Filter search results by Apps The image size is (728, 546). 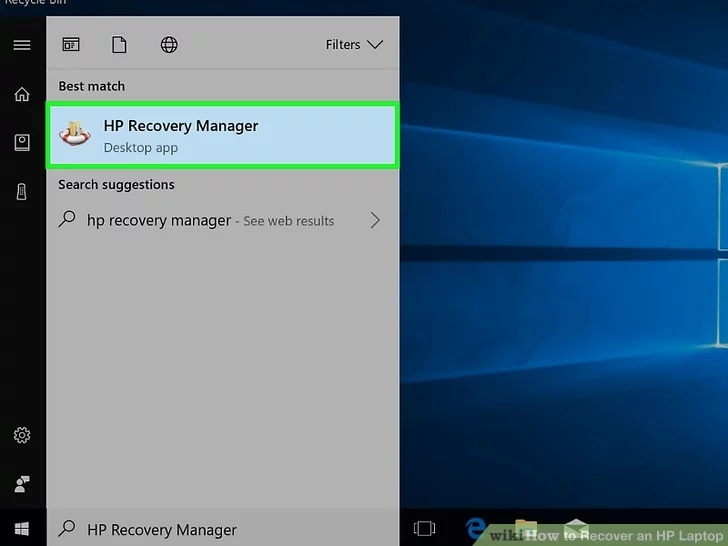tap(71, 45)
